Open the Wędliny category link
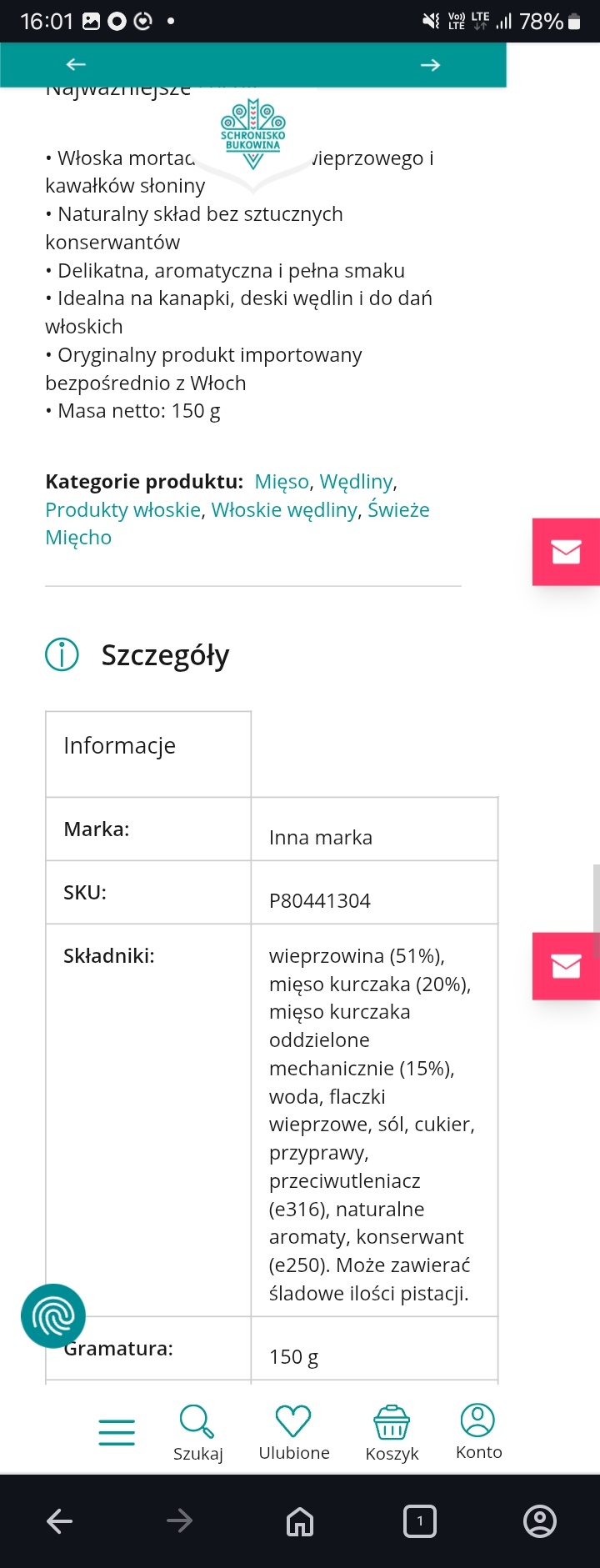This screenshot has height=1568, width=600. click(x=356, y=482)
